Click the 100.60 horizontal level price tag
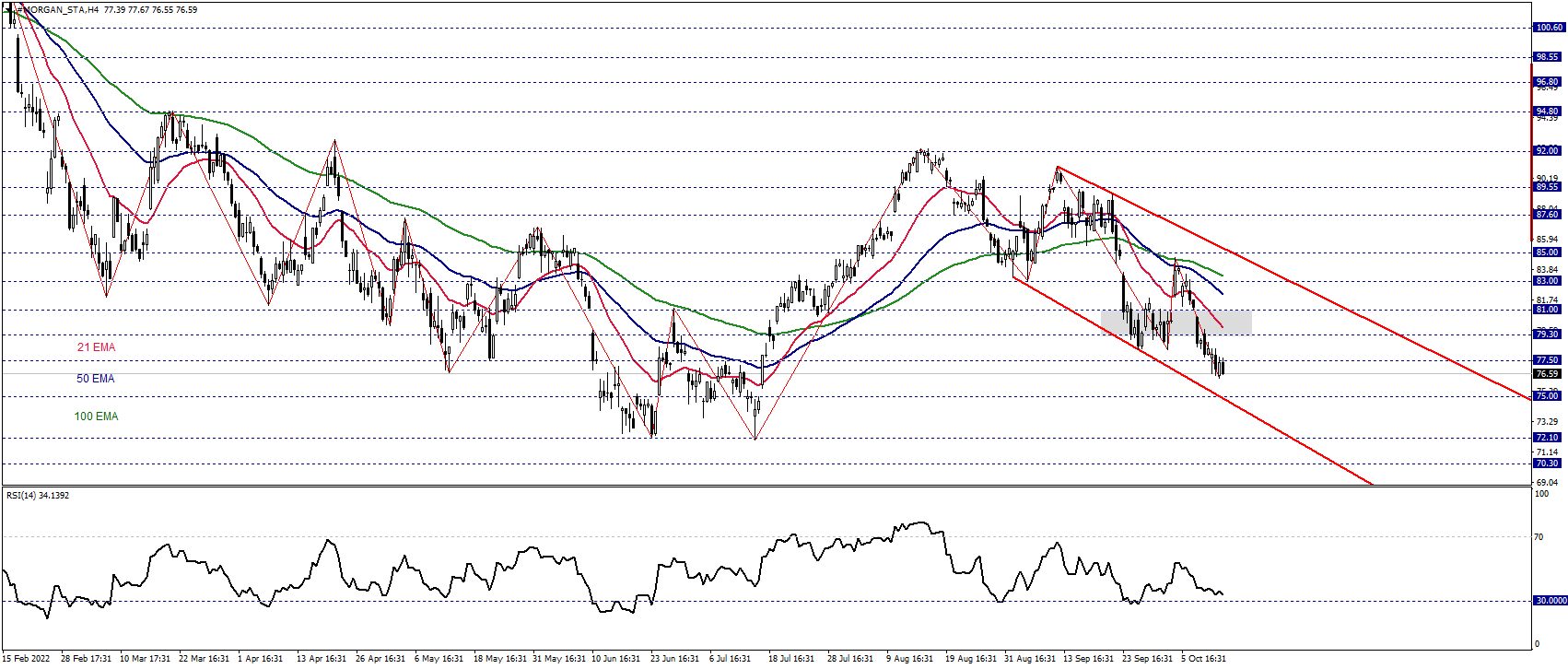This screenshot has height=669, width=1568. pyautogui.click(x=1549, y=28)
